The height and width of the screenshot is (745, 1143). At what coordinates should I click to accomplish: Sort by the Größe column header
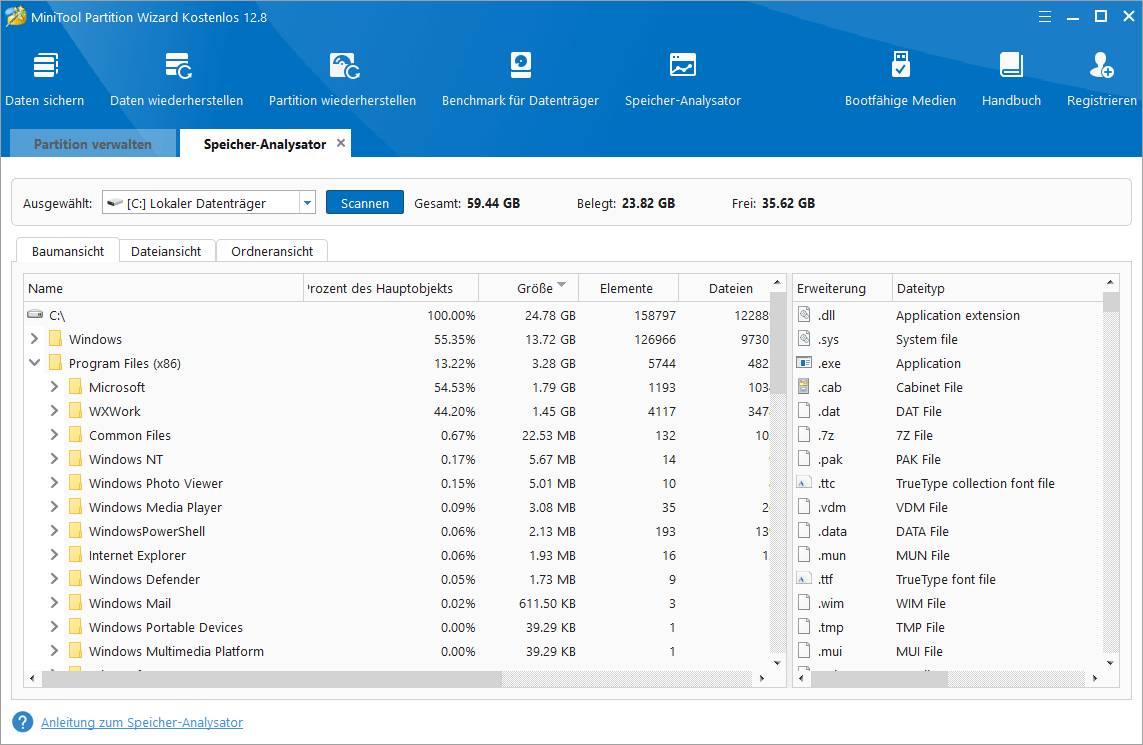(534, 288)
